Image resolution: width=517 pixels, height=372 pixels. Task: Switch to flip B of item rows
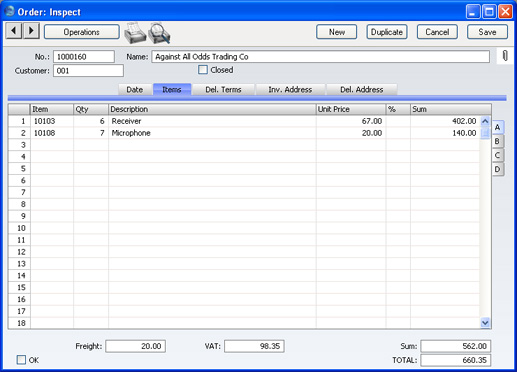[x=497, y=141]
